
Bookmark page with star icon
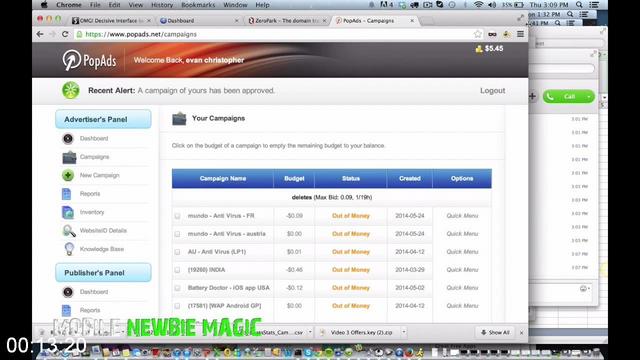coord(478,34)
